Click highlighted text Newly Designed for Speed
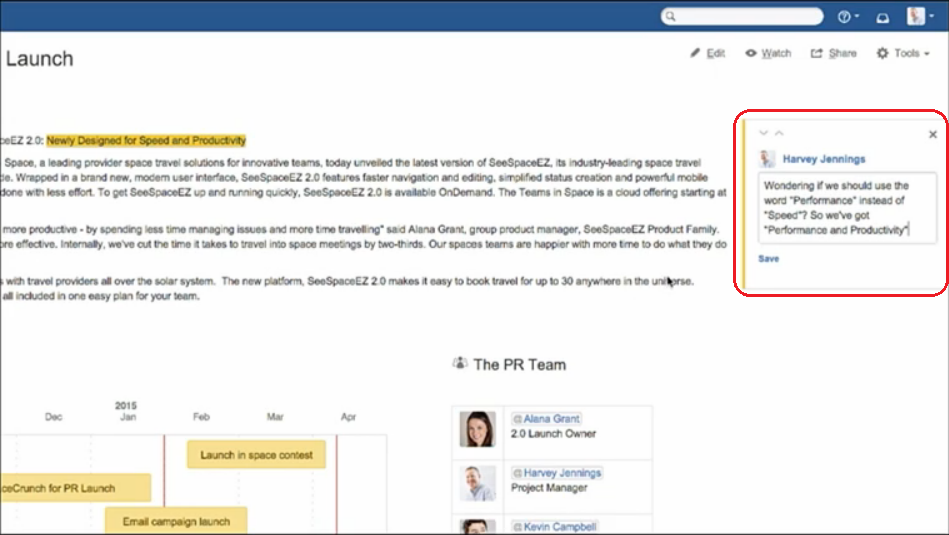This screenshot has width=949, height=535. click(x=146, y=140)
